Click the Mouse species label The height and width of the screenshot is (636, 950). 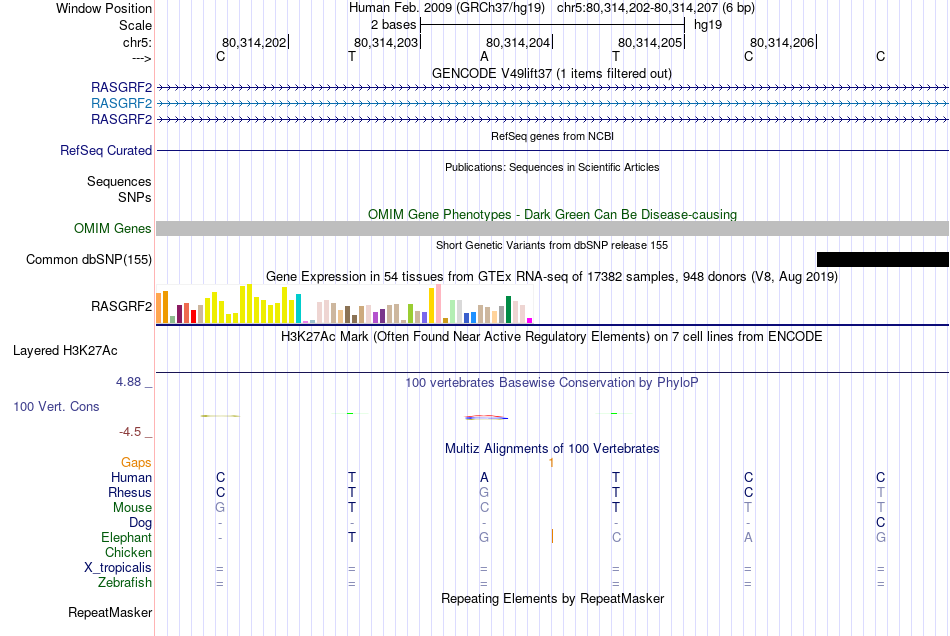tap(132, 508)
